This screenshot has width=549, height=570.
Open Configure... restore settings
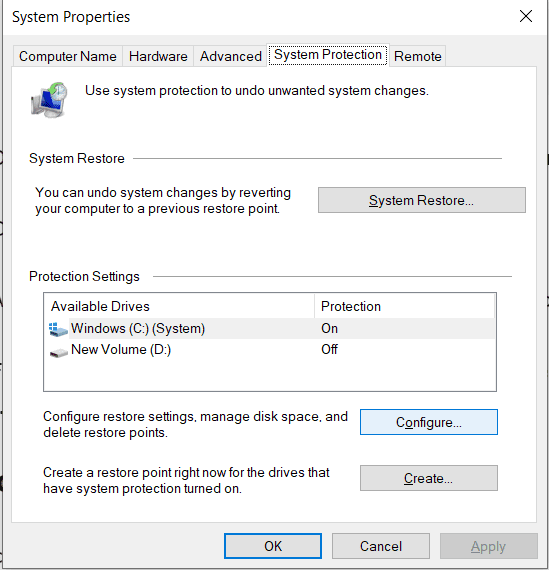coord(429,422)
